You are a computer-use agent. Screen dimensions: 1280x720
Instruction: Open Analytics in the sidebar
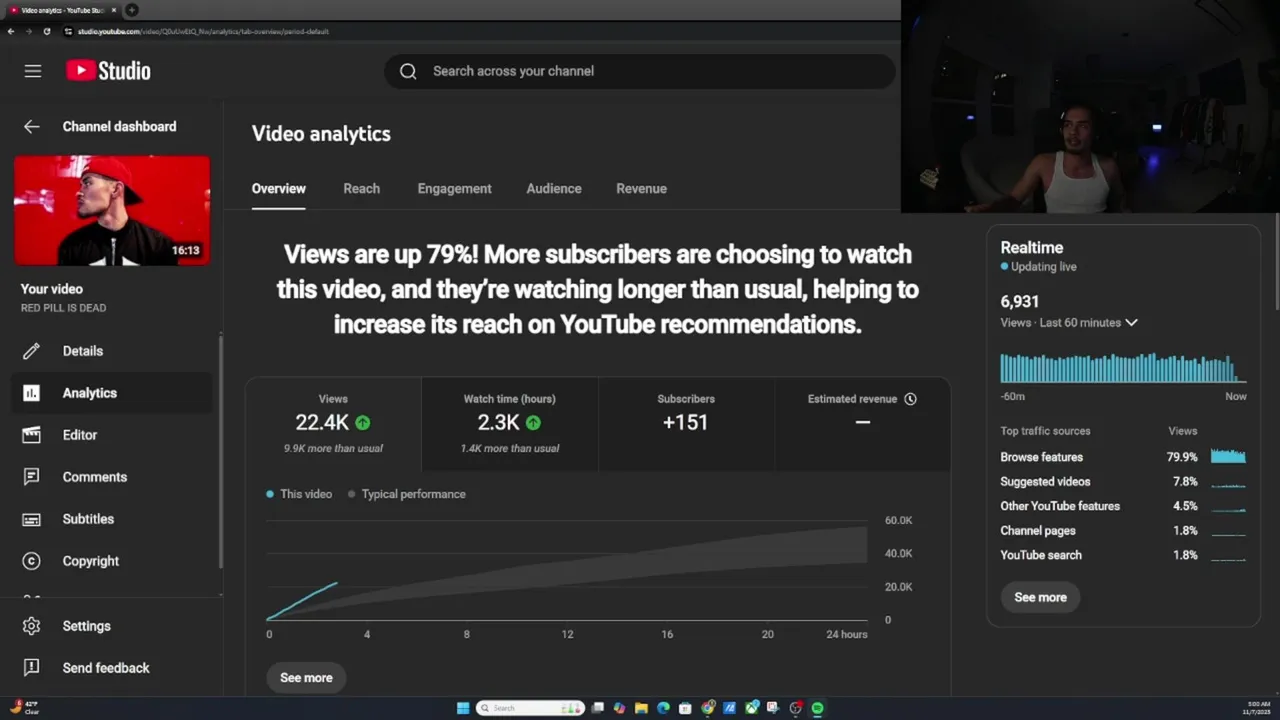pyautogui.click(x=112, y=393)
